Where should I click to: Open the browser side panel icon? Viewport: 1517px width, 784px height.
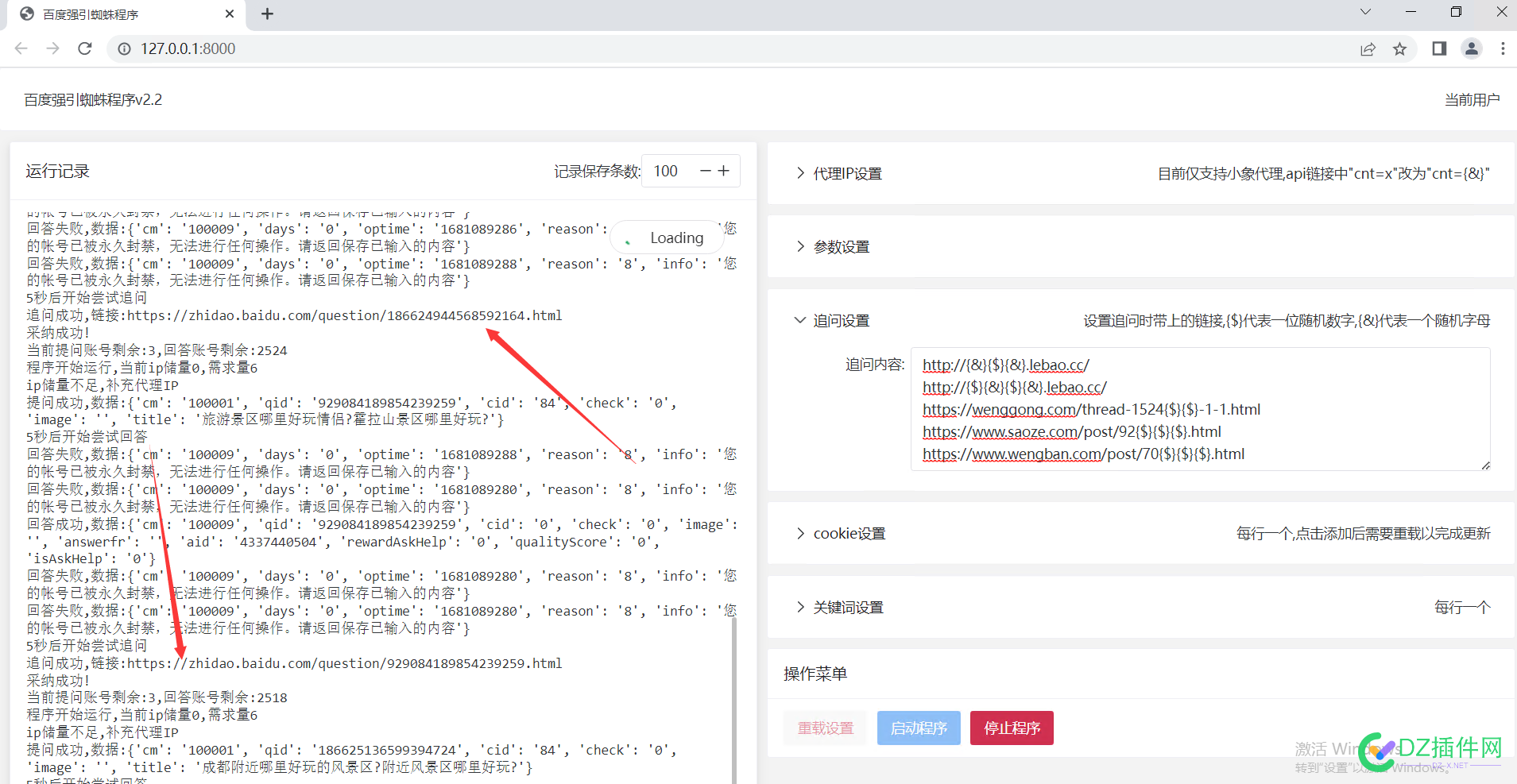(1439, 49)
